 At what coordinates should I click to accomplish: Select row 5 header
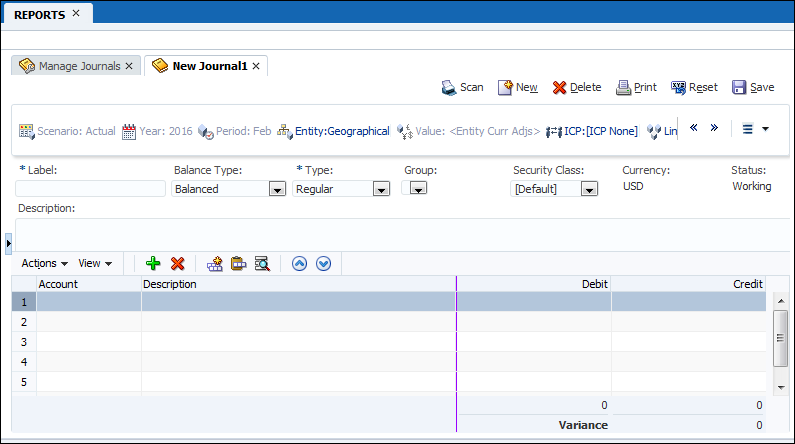coord(24,382)
